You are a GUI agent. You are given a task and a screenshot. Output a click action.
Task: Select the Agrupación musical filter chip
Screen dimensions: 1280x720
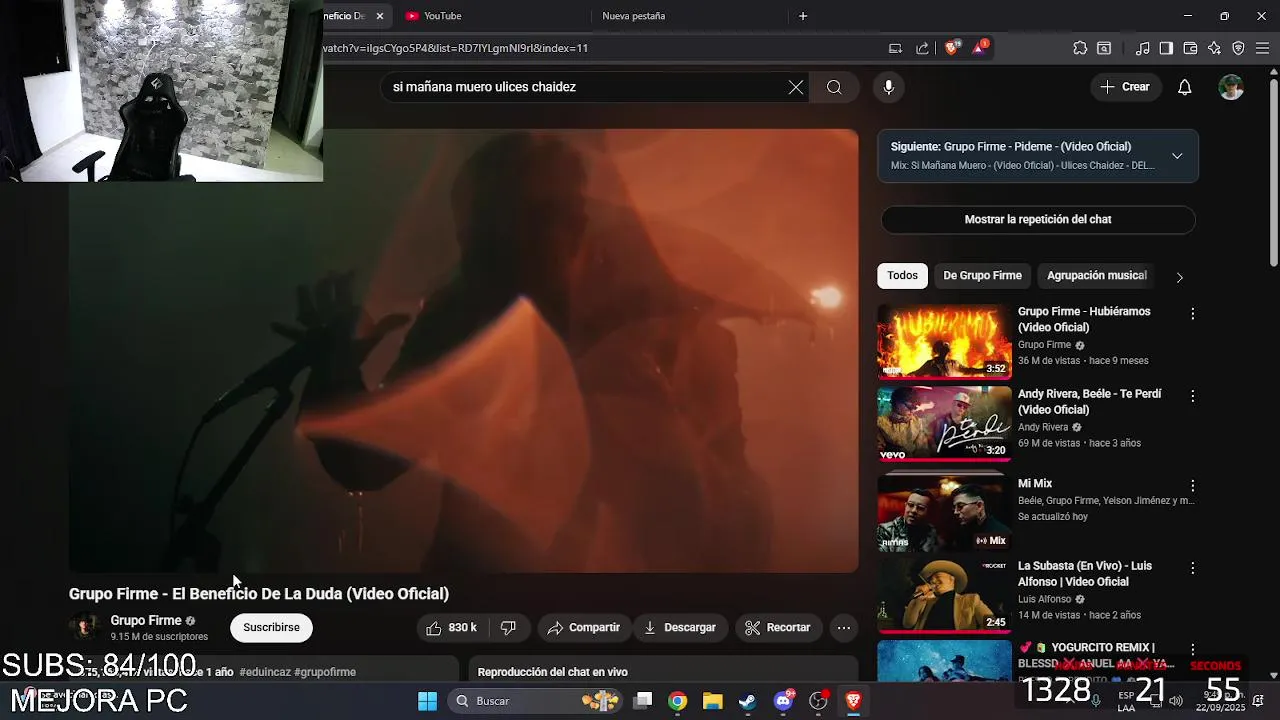(1096, 276)
